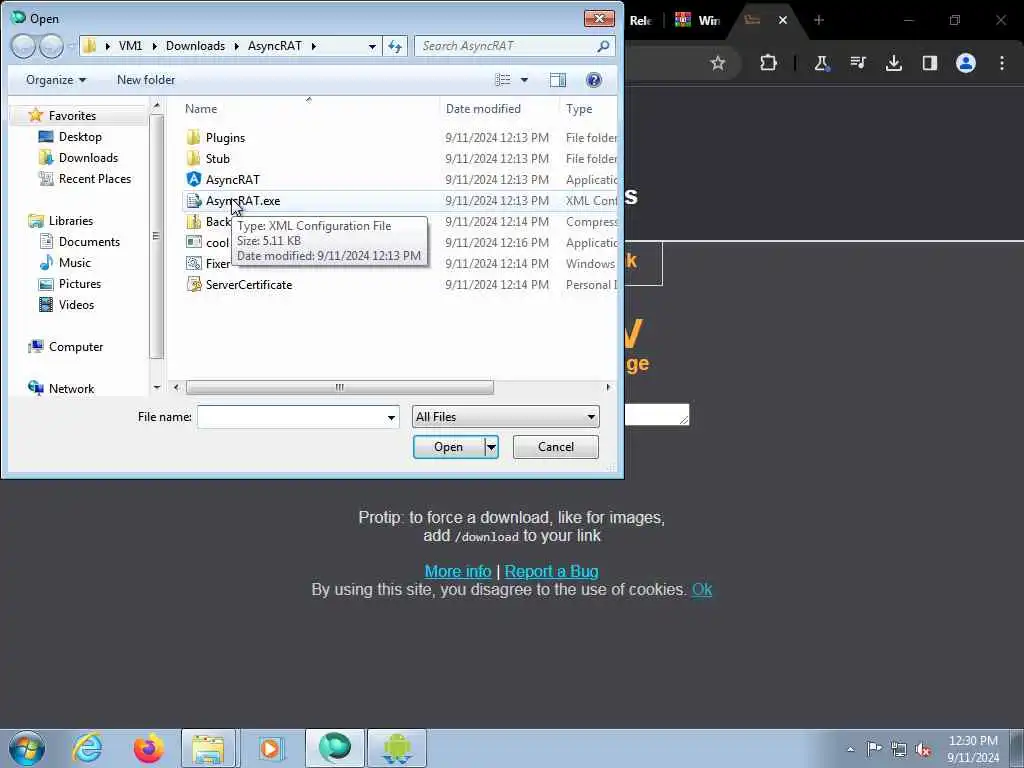Click the File name input field
The width and height of the screenshot is (1024, 768).
pyautogui.click(x=291, y=417)
